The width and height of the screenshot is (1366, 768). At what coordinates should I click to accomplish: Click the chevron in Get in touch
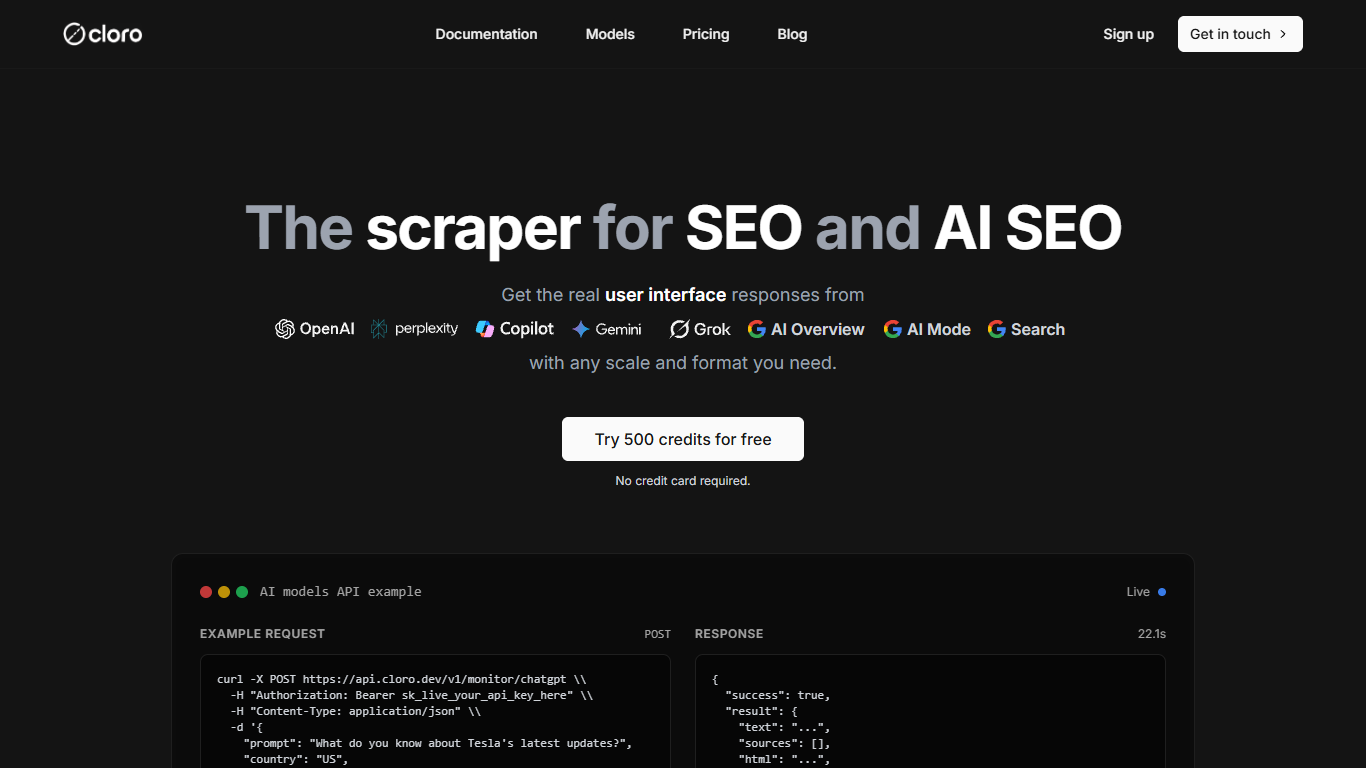click(x=1283, y=34)
